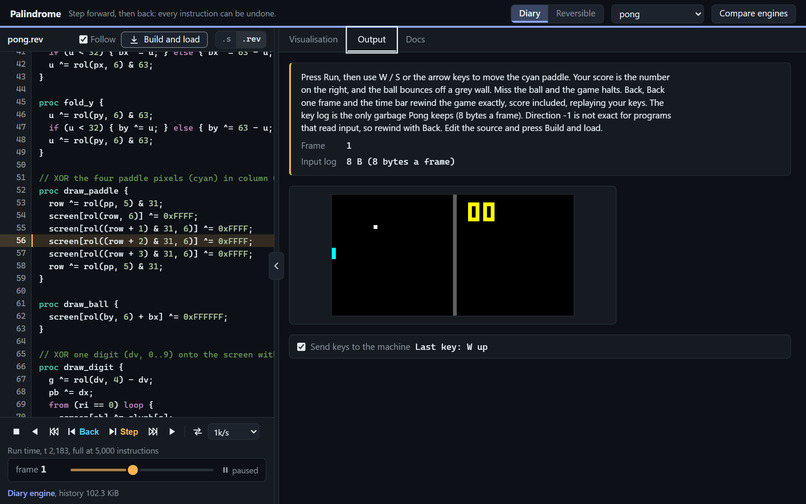Open the 1k/s speed dropdown
Viewport: 806px width, 504px height.
coord(233,432)
